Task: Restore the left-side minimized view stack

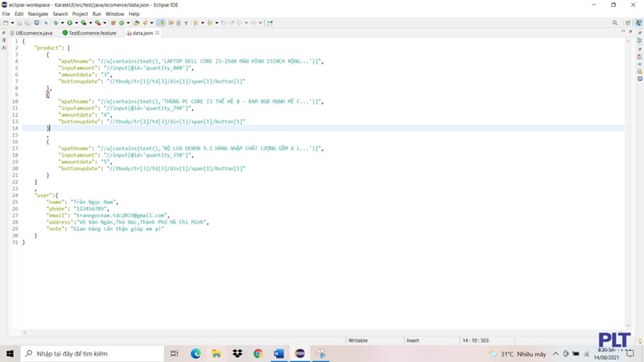Action: click(x=4, y=33)
